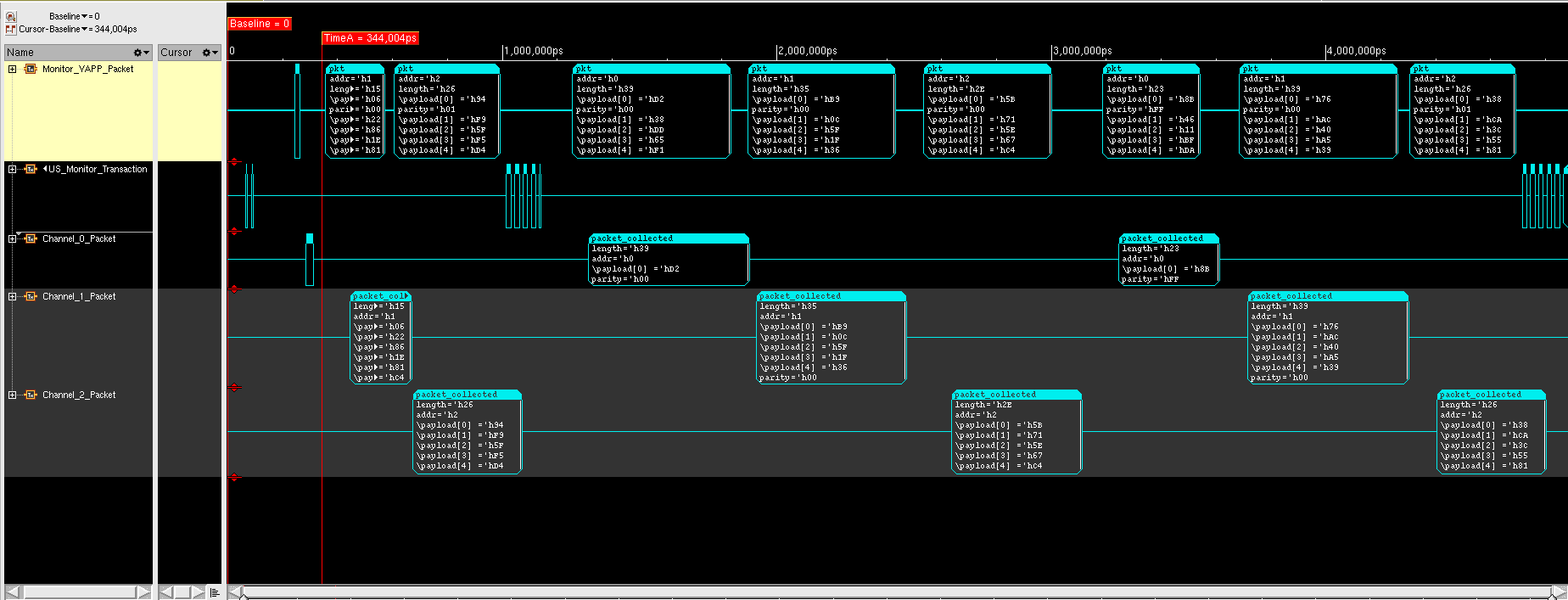Expand the US_Monitor_Transaction tree node

click(13, 170)
